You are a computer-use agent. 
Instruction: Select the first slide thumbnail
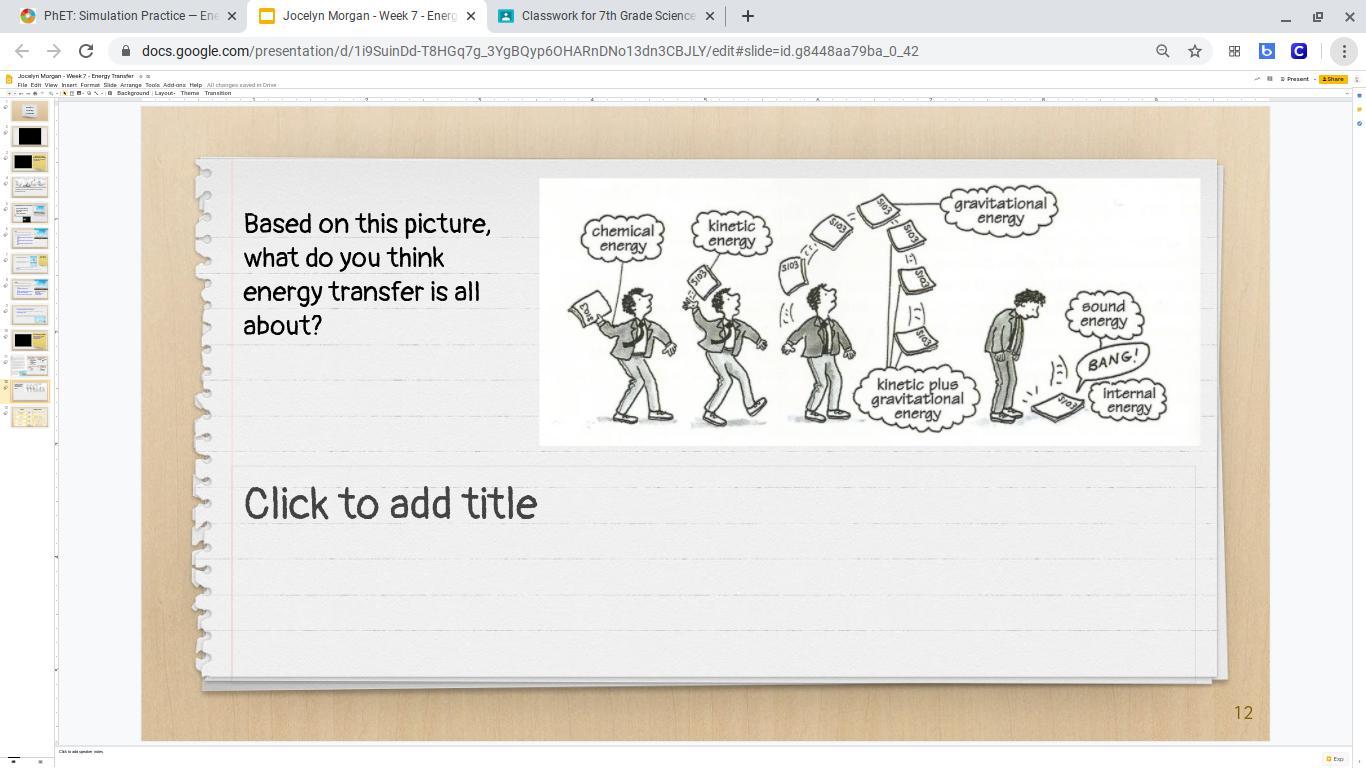tap(30, 110)
